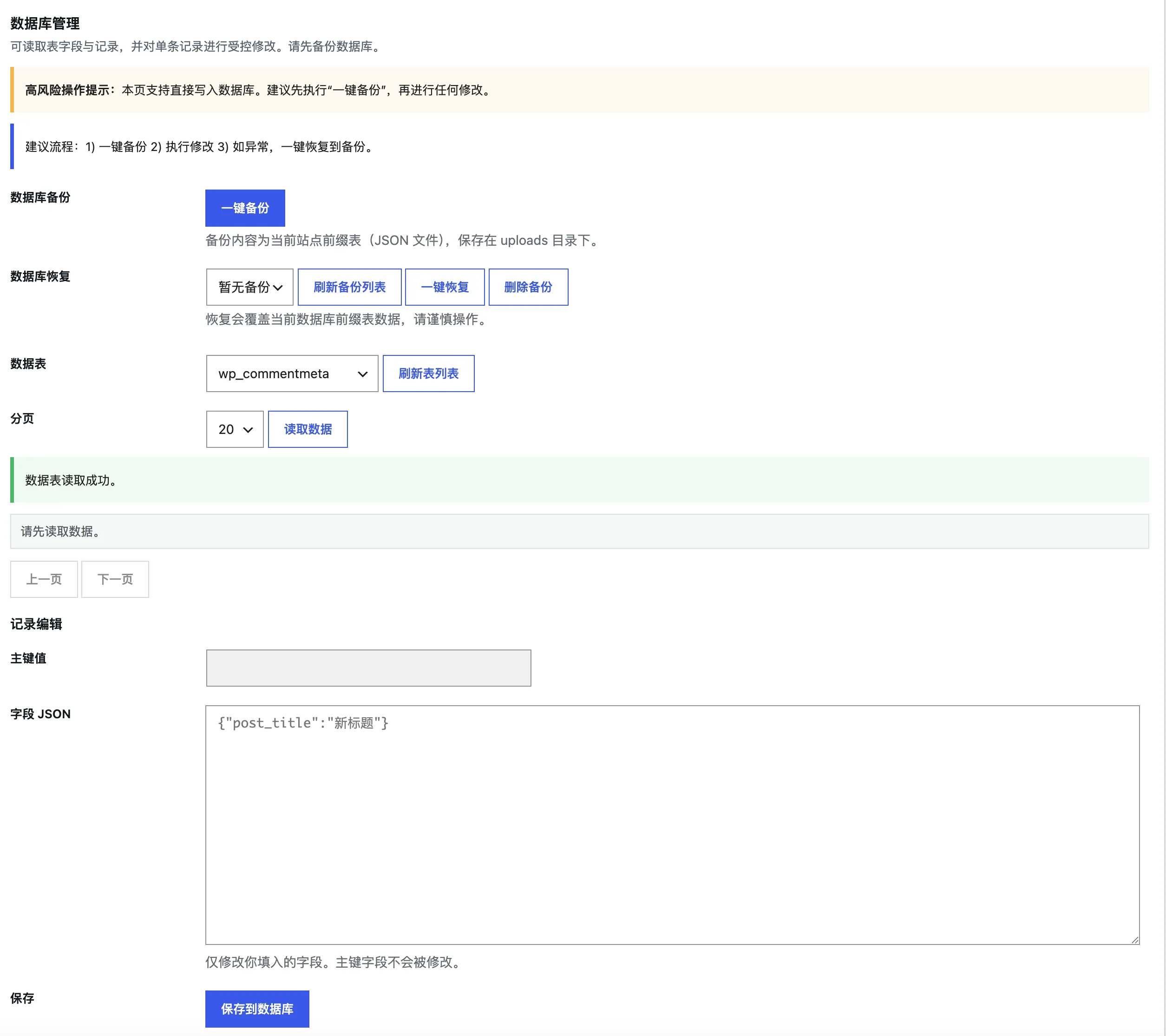Click the 请先读取数据 results placeholder area
The width and height of the screenshot is (1166, 1036).
pyautogui.click(x=579, y=531)
